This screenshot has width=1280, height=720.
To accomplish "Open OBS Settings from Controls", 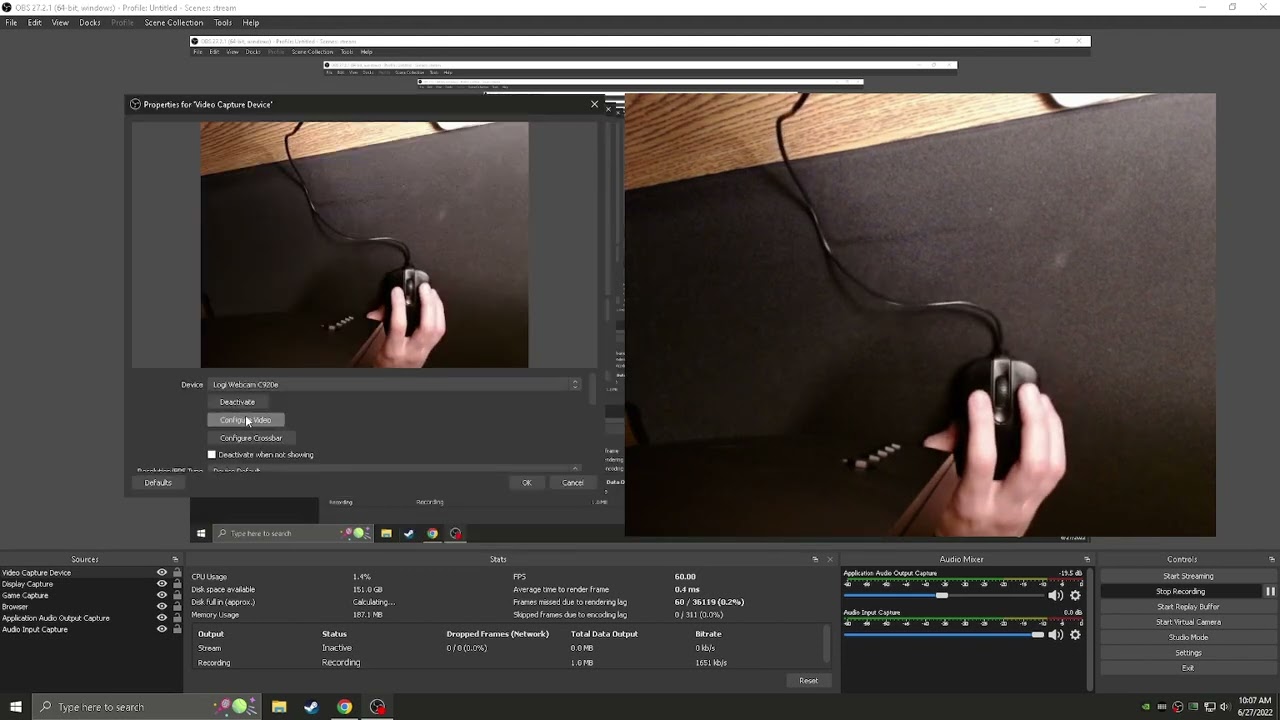I will (x=1188, y=653).
